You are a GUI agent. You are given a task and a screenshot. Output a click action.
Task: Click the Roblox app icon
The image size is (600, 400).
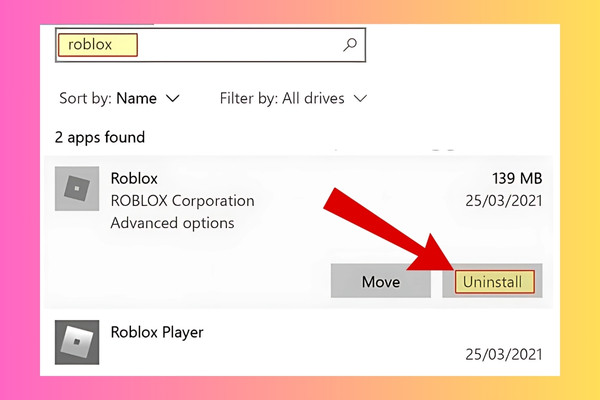click(77, 188)
